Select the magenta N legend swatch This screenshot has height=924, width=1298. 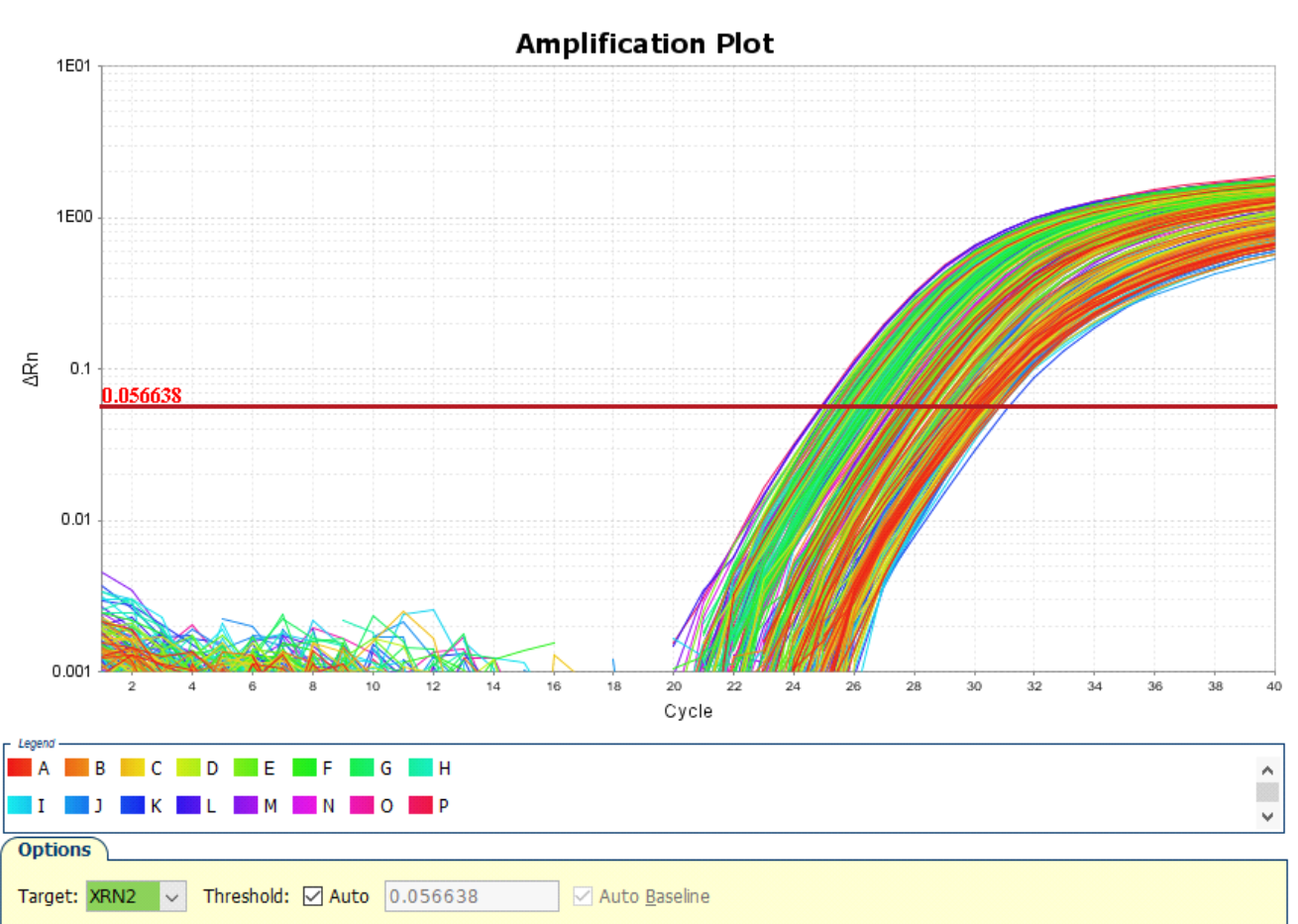pyautogui.click(x=304, y=805)
